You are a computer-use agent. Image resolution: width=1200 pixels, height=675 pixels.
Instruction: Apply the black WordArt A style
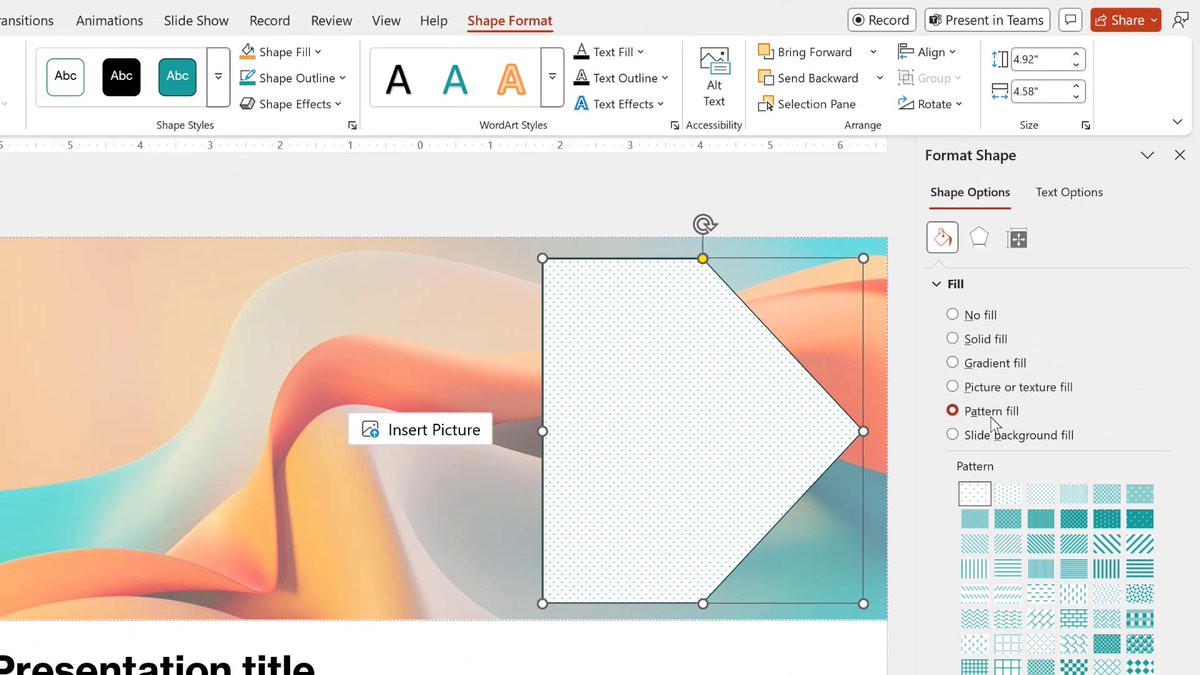398,78
